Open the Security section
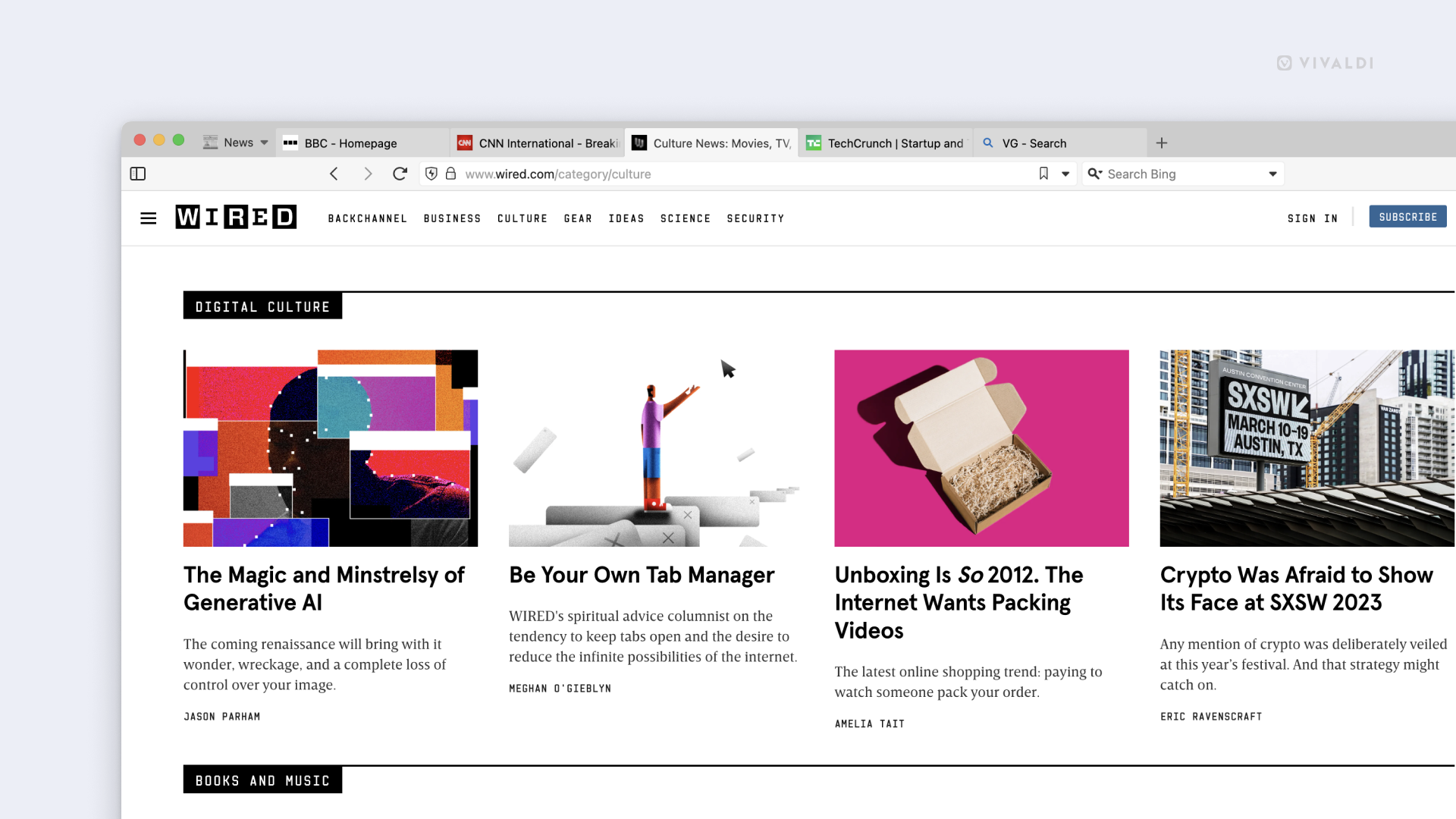Screen dimensions: 1456x819 [x=756, y=218]
